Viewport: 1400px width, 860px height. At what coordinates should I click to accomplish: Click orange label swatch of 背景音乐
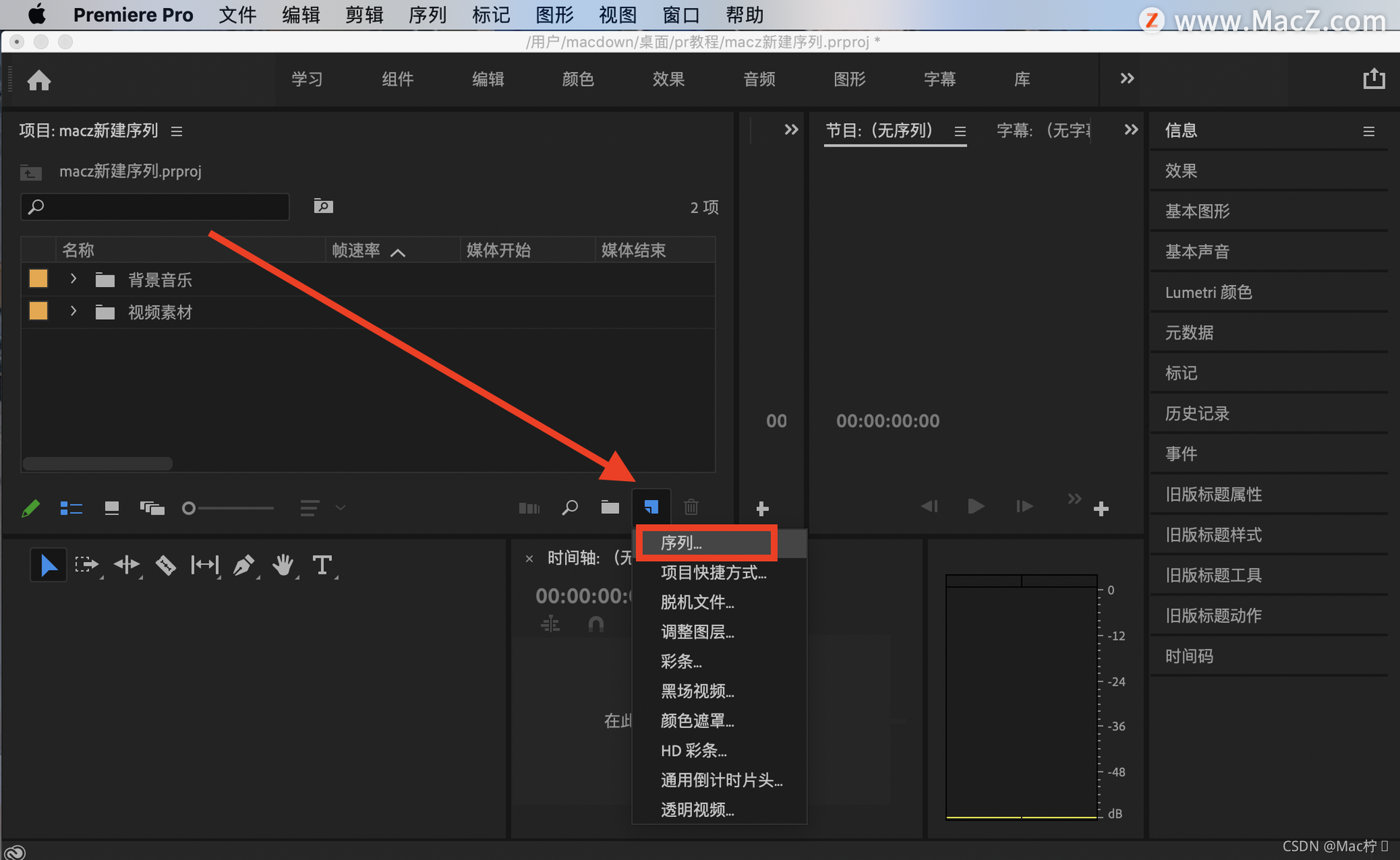[38, 278]
